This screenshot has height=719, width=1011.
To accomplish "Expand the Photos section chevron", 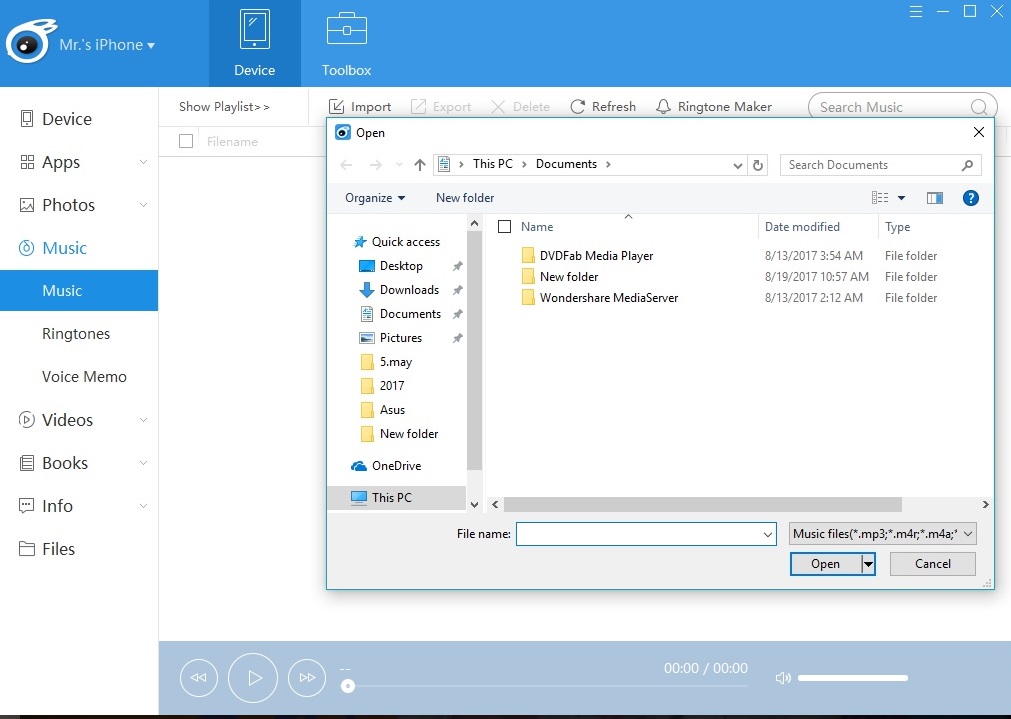I will pyautogui.click(x=143, y=205).
